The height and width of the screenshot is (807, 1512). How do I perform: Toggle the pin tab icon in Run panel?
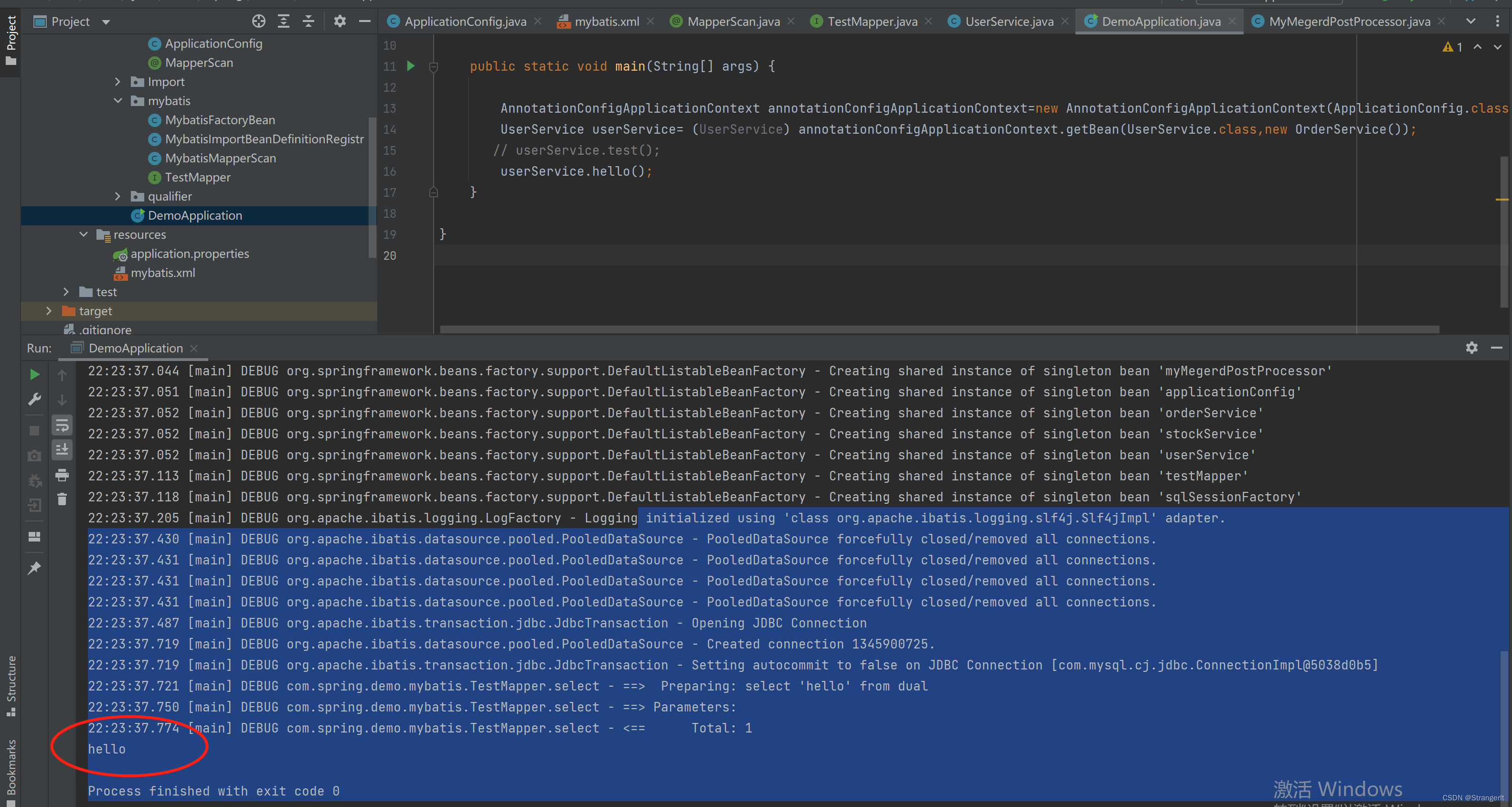pos(35,568)
